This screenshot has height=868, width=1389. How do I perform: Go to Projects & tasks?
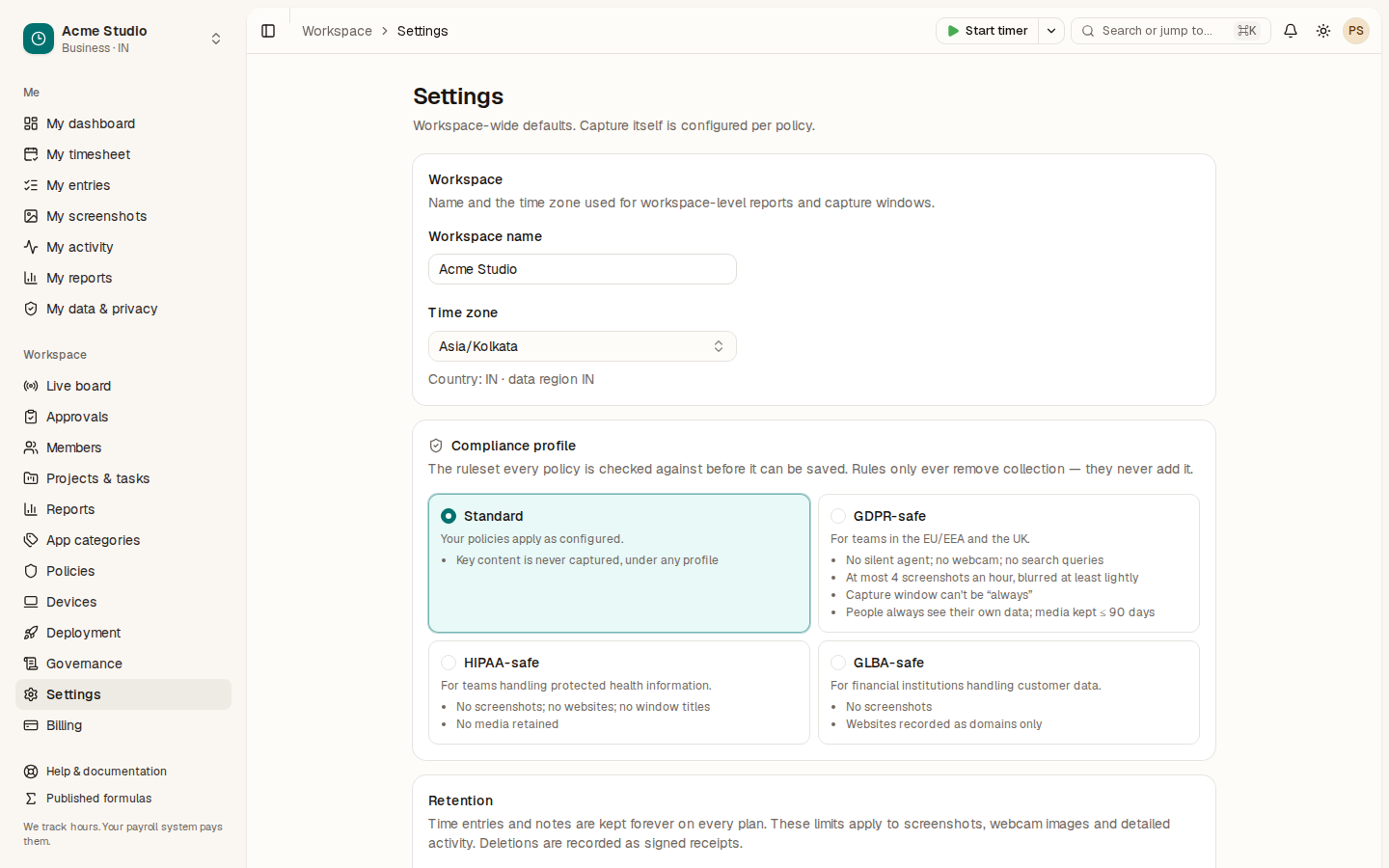(x=123, y=478)
